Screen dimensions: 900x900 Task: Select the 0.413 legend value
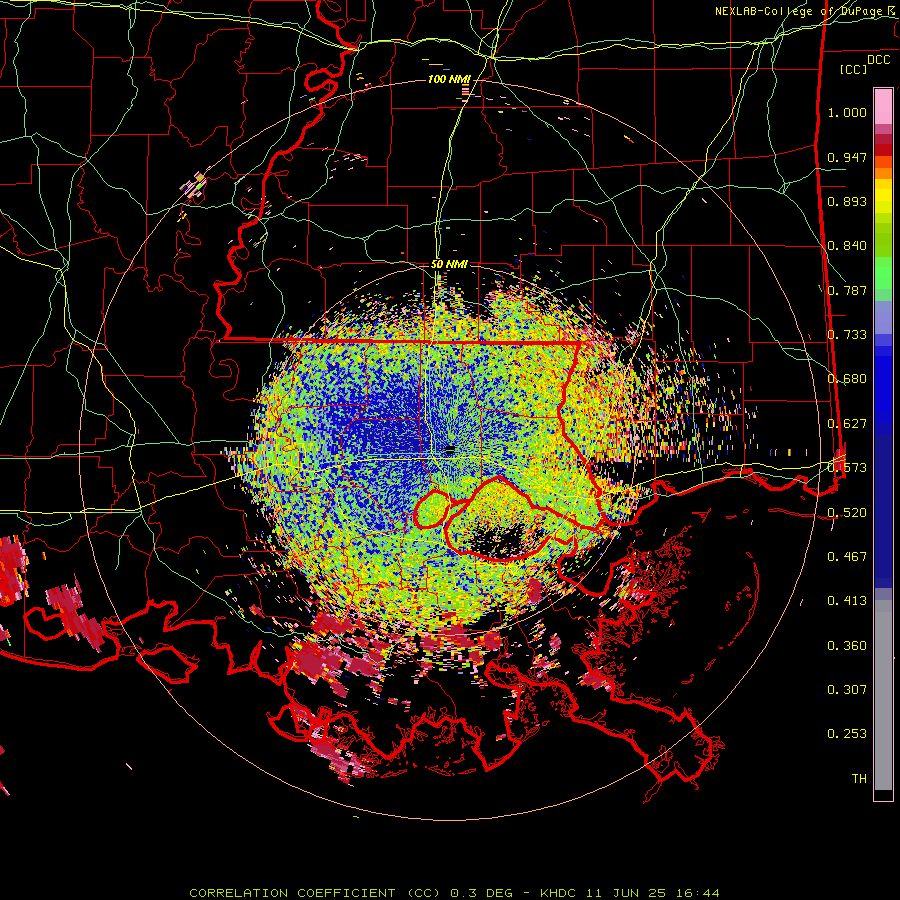[847, 601]
